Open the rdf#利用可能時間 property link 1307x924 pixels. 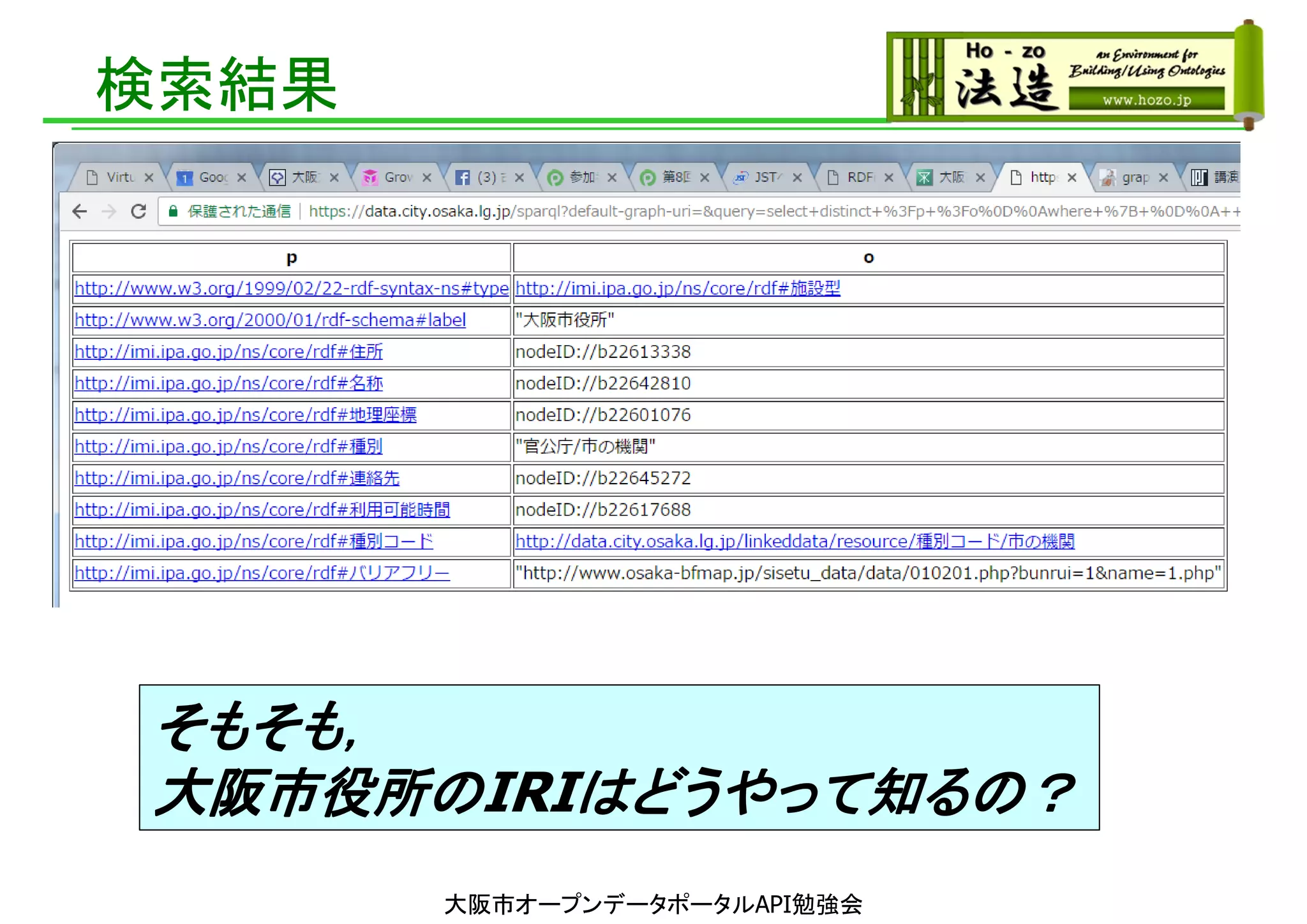point(262,510)
